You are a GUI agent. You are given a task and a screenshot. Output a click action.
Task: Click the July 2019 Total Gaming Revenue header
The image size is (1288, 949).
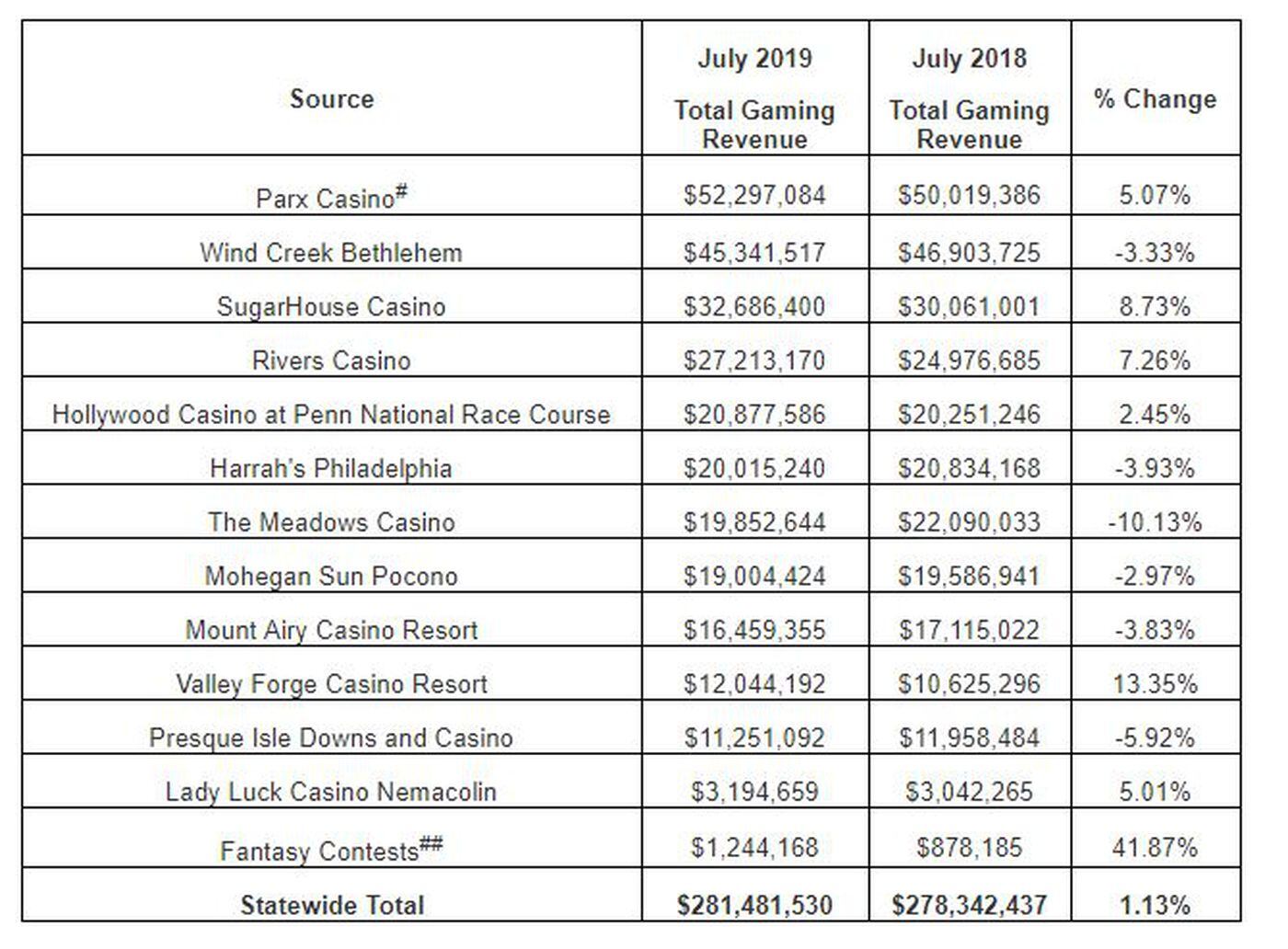(754, 97)
